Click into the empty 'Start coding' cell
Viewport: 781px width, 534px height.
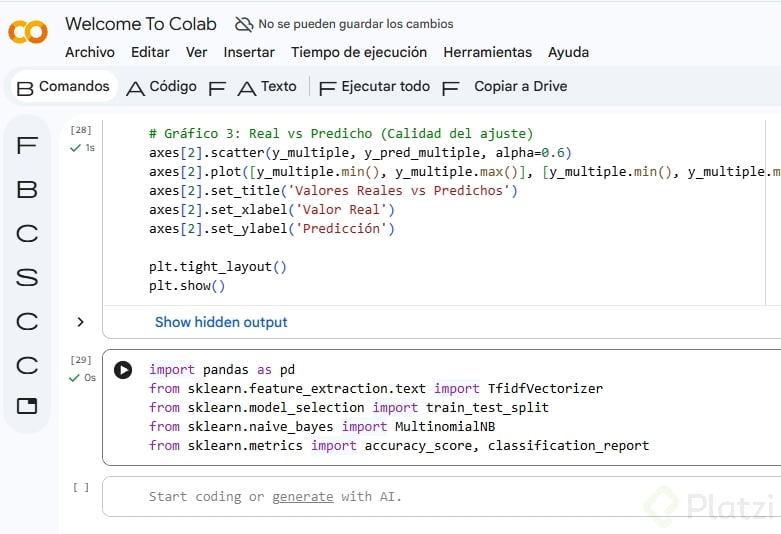point(500,496)
